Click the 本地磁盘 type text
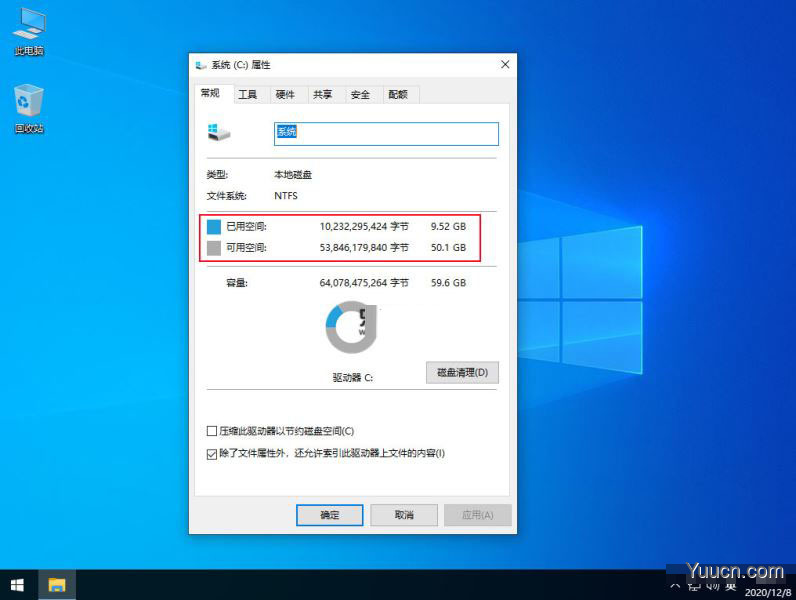Image resolution: width=796 pixels, height=600 pixels. point(293,175)
